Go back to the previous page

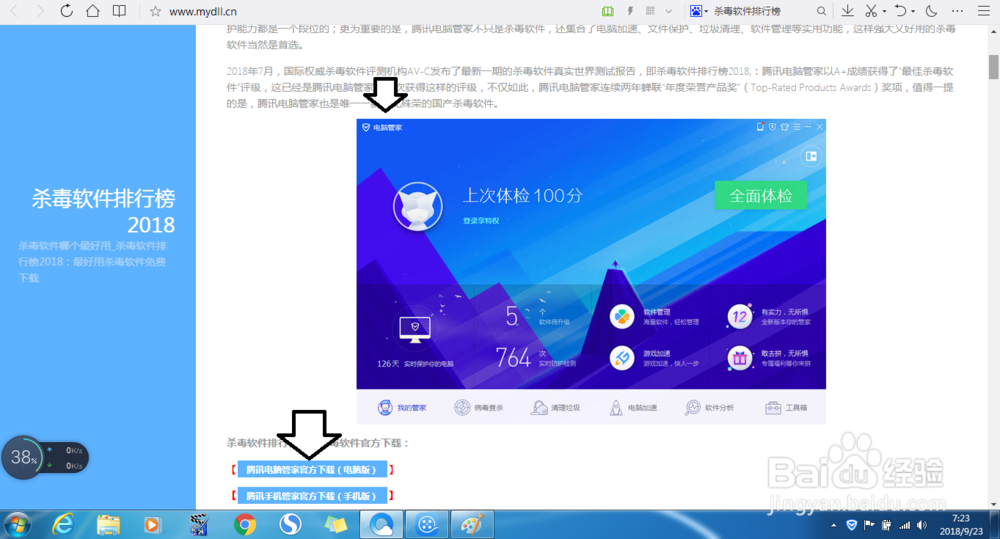tap(14, 11)
